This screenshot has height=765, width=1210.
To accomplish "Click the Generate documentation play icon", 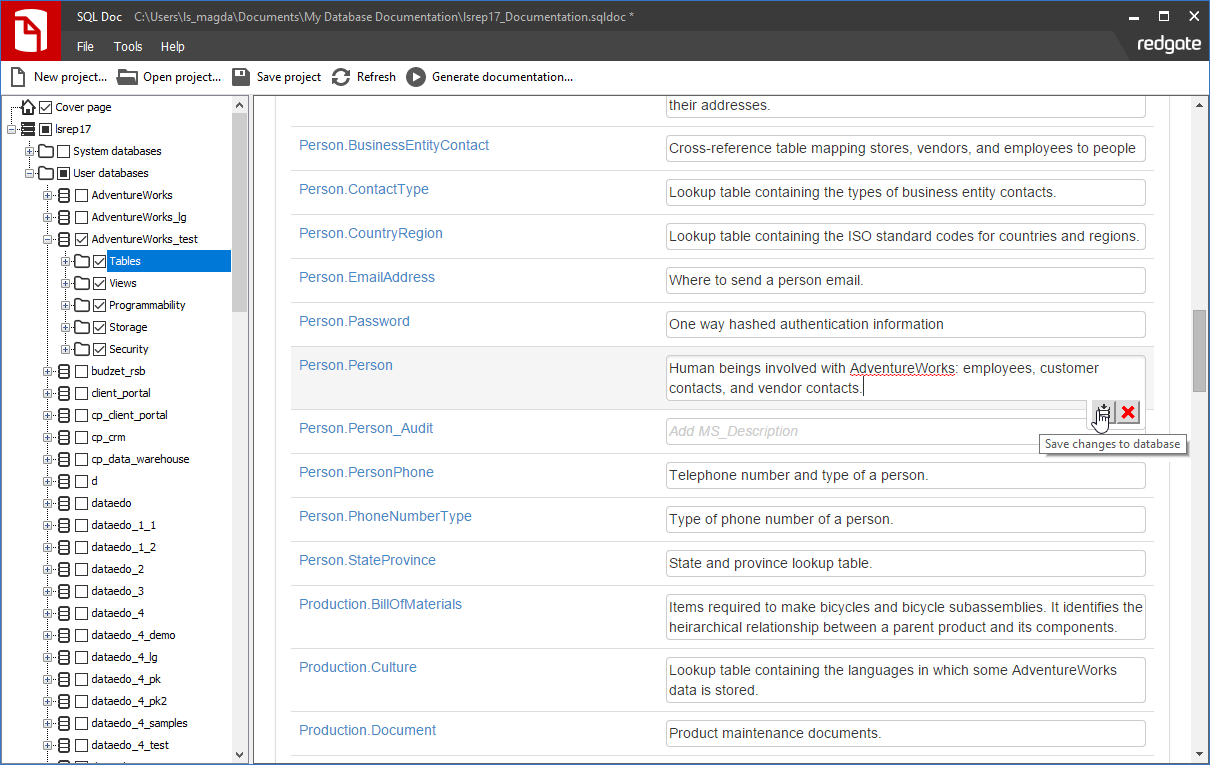I will [x=416, y=77].
